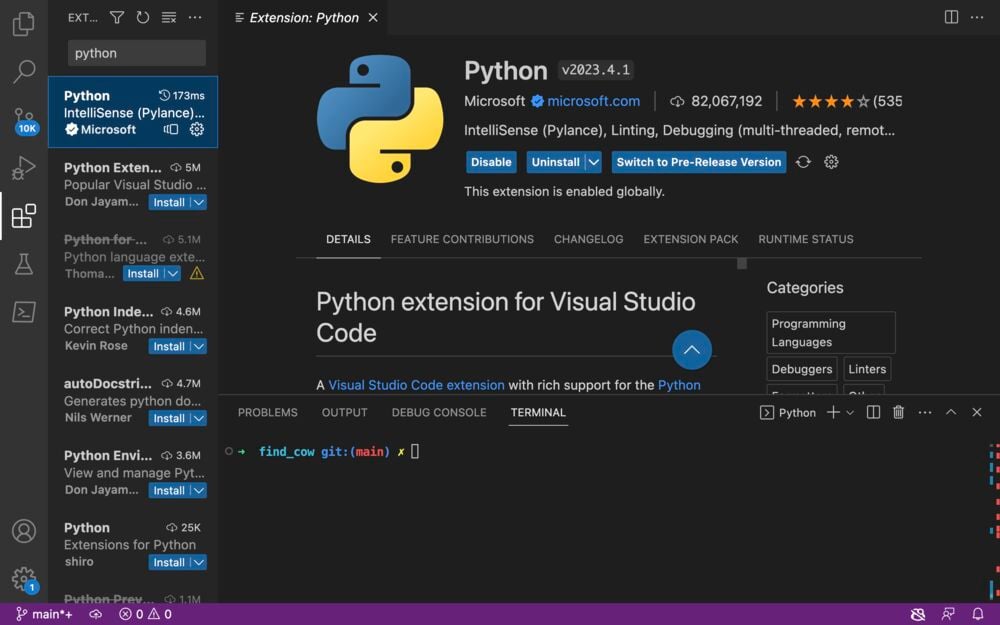The height and width of the screenshot is (625, 1000).
Task: Open the filter icon in Extensions panel
Action: 116,17
